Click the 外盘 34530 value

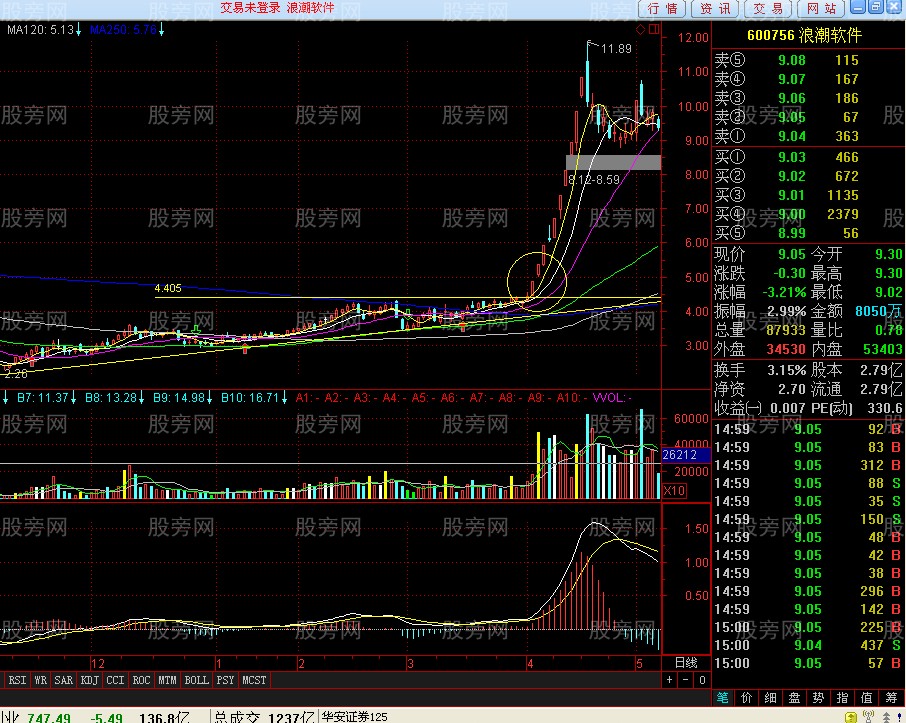(x=786, y=349)
